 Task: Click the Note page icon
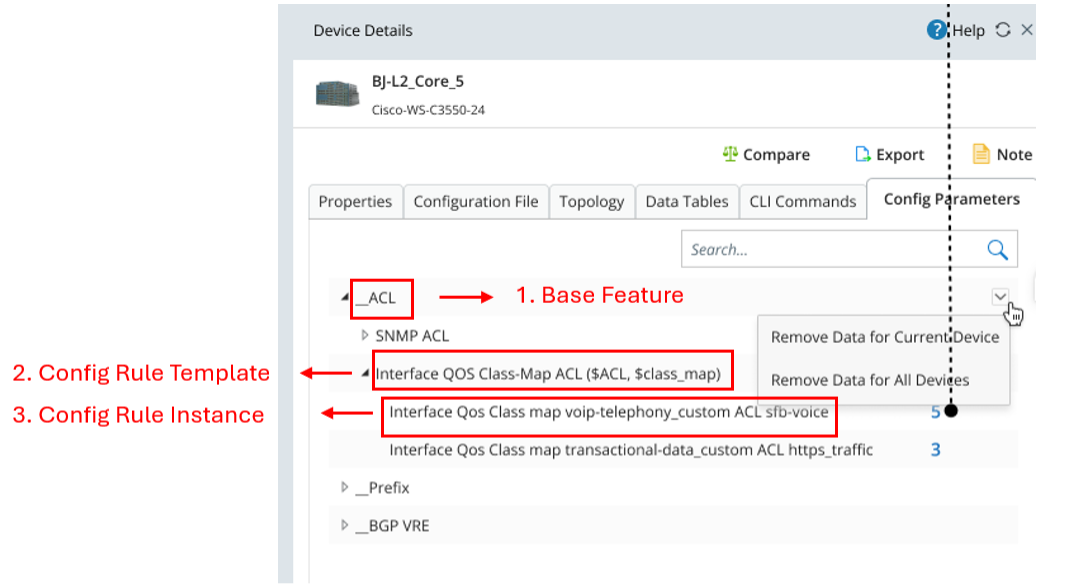[981, 154]
